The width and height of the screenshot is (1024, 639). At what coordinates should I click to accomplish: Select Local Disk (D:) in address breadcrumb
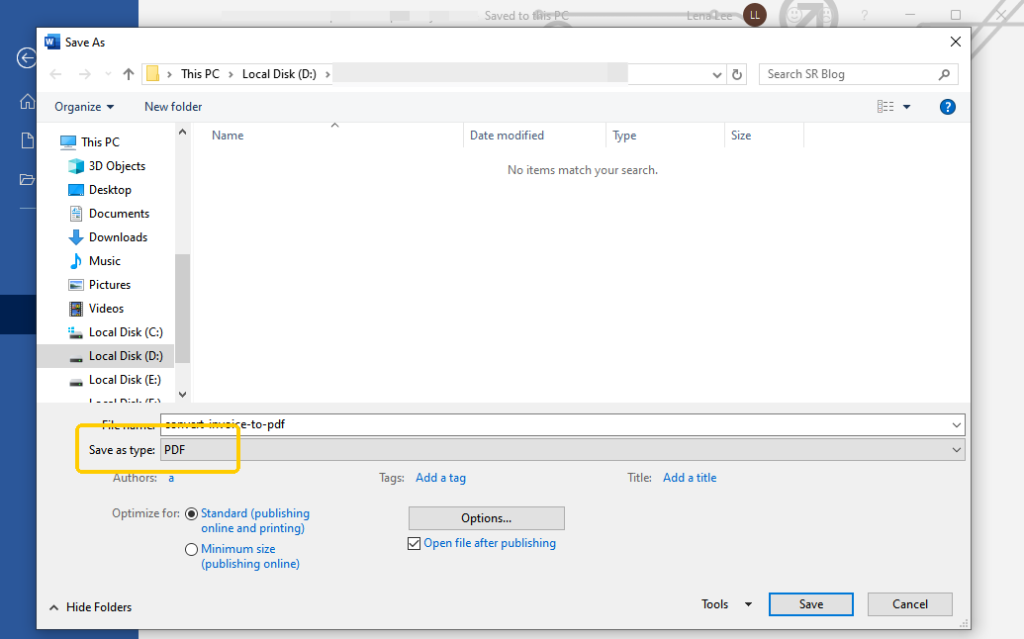279,74
